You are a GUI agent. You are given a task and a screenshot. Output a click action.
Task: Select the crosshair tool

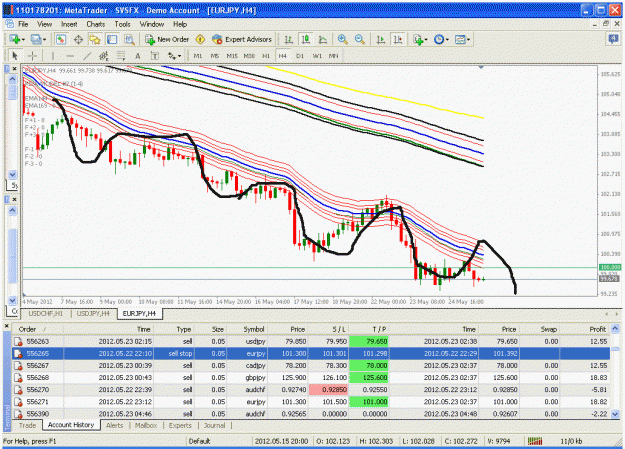pos(32,56)
